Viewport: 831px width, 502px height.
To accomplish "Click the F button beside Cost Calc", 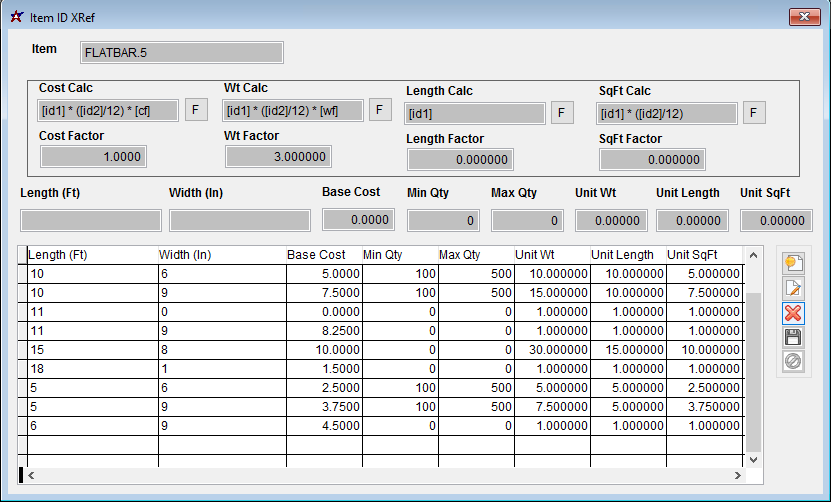I will tap(196, 110).
